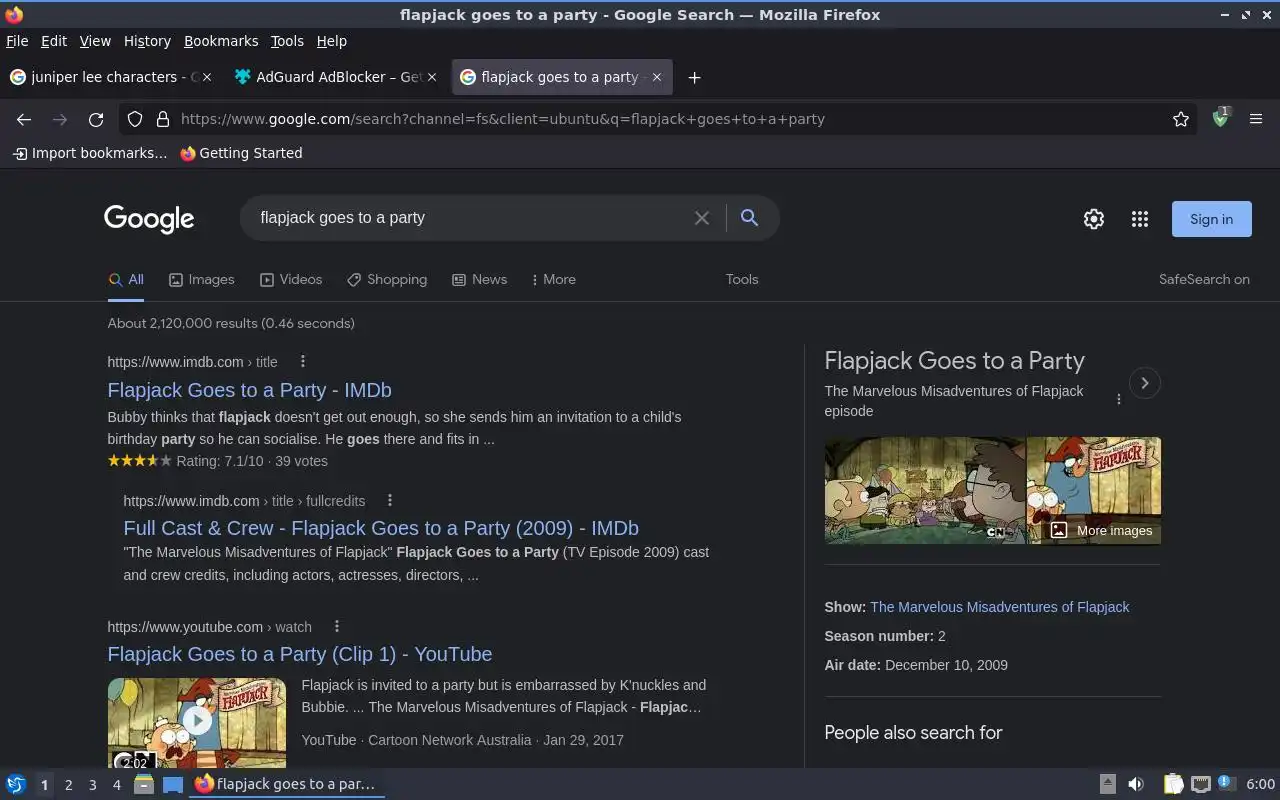Screen dimensions: 1280x800
Task: Open the clipboard tray icon
Action: coord(1174,784)
